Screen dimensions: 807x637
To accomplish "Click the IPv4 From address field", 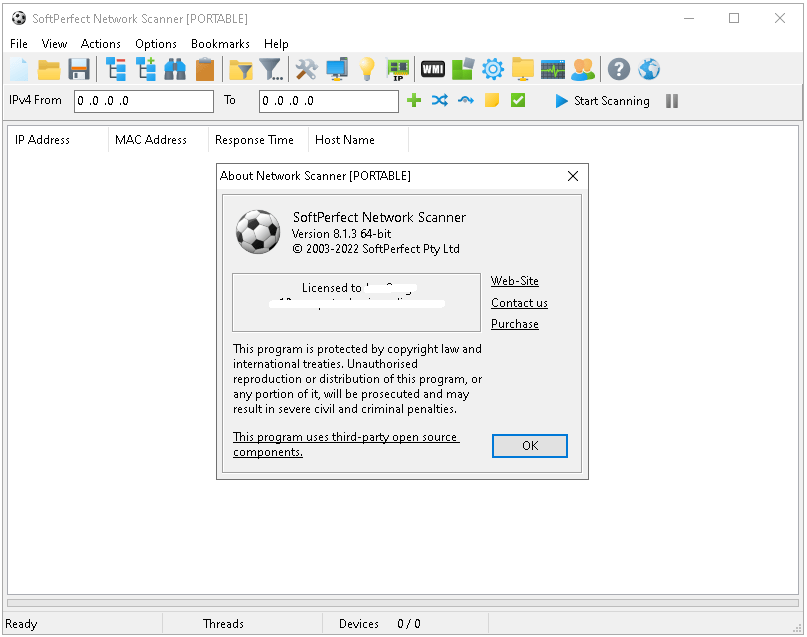I will coord(144,101).
